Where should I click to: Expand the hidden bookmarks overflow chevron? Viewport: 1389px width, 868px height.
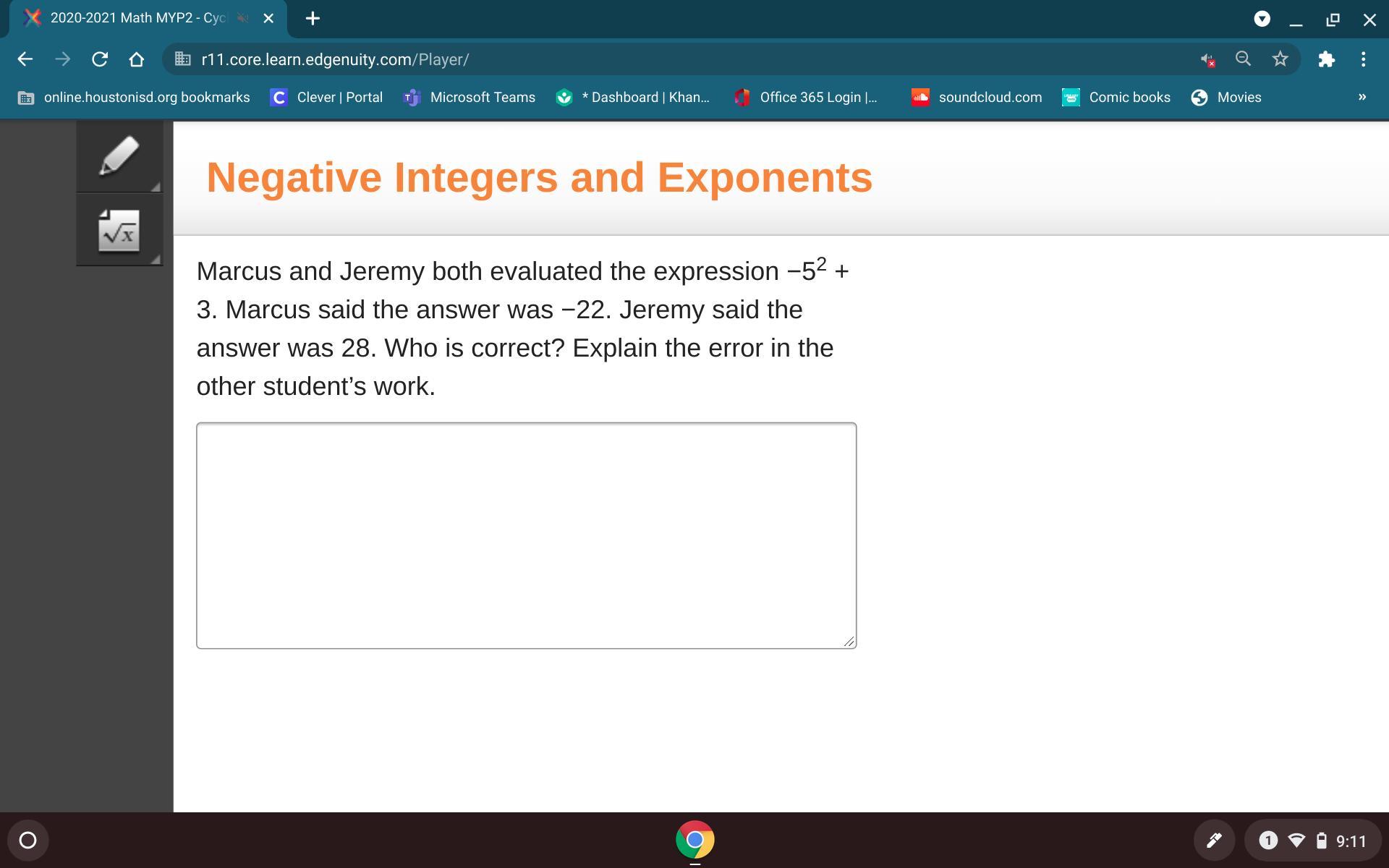tap(1362, 97)
